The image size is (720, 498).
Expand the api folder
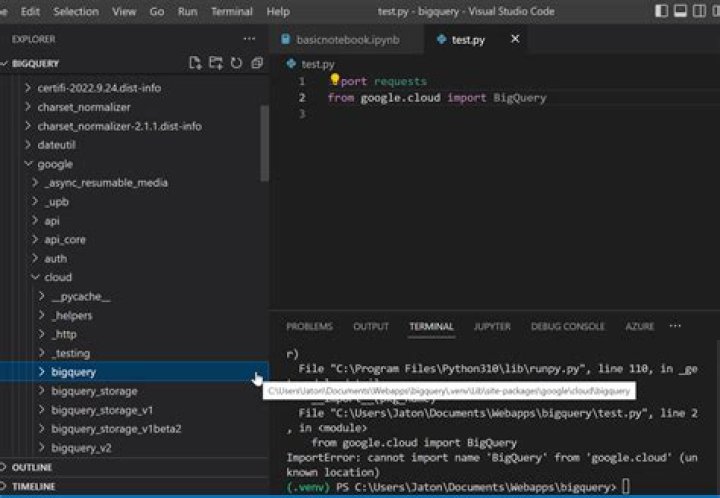click(133, 221)
